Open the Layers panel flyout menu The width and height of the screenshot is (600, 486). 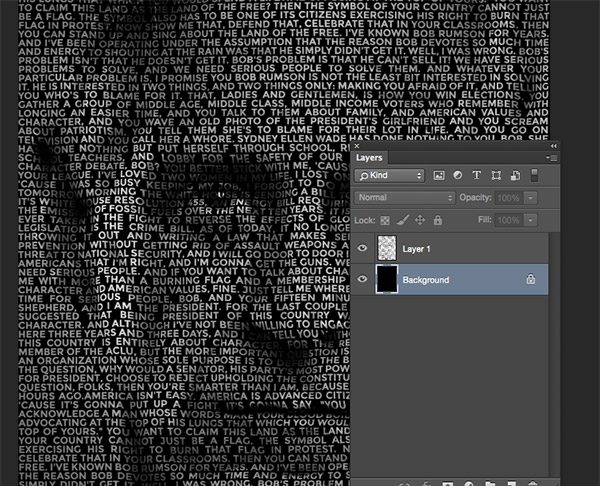click(551, 157)
